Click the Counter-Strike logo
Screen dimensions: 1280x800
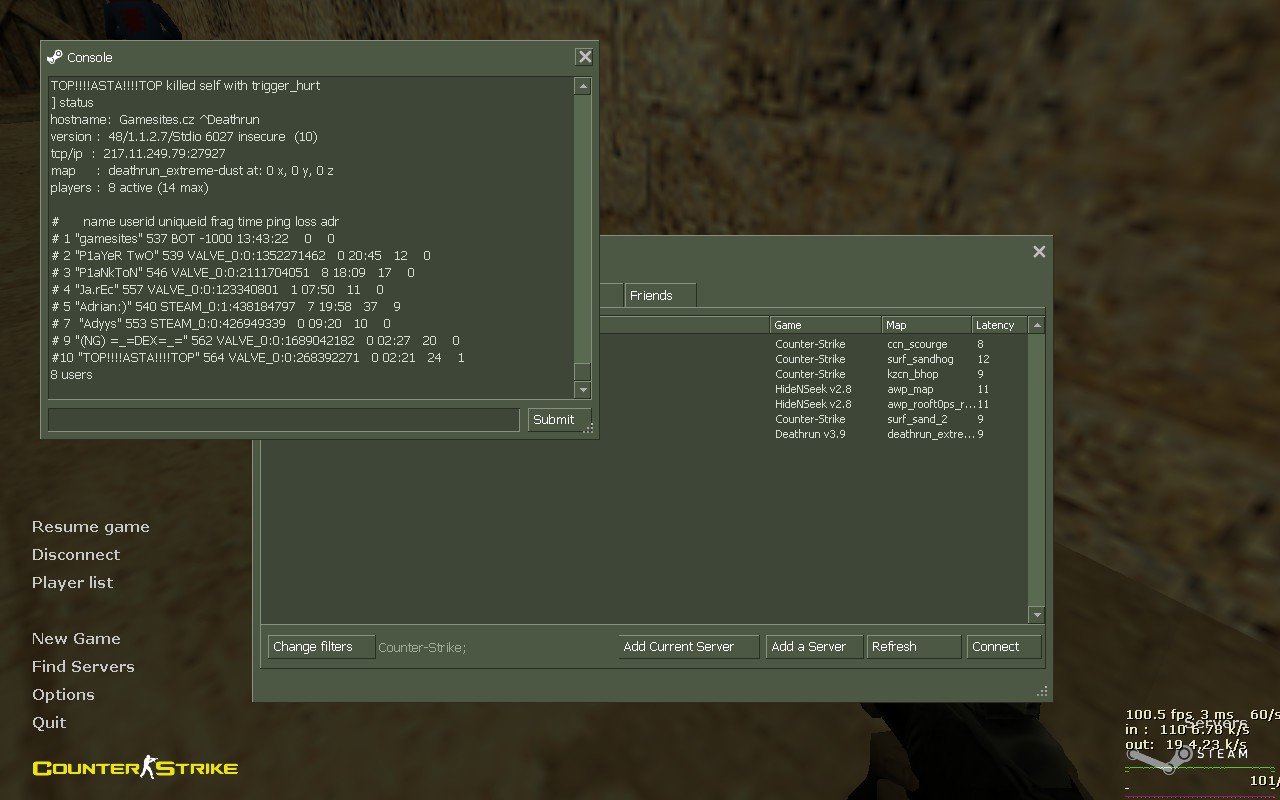point(135,768)
